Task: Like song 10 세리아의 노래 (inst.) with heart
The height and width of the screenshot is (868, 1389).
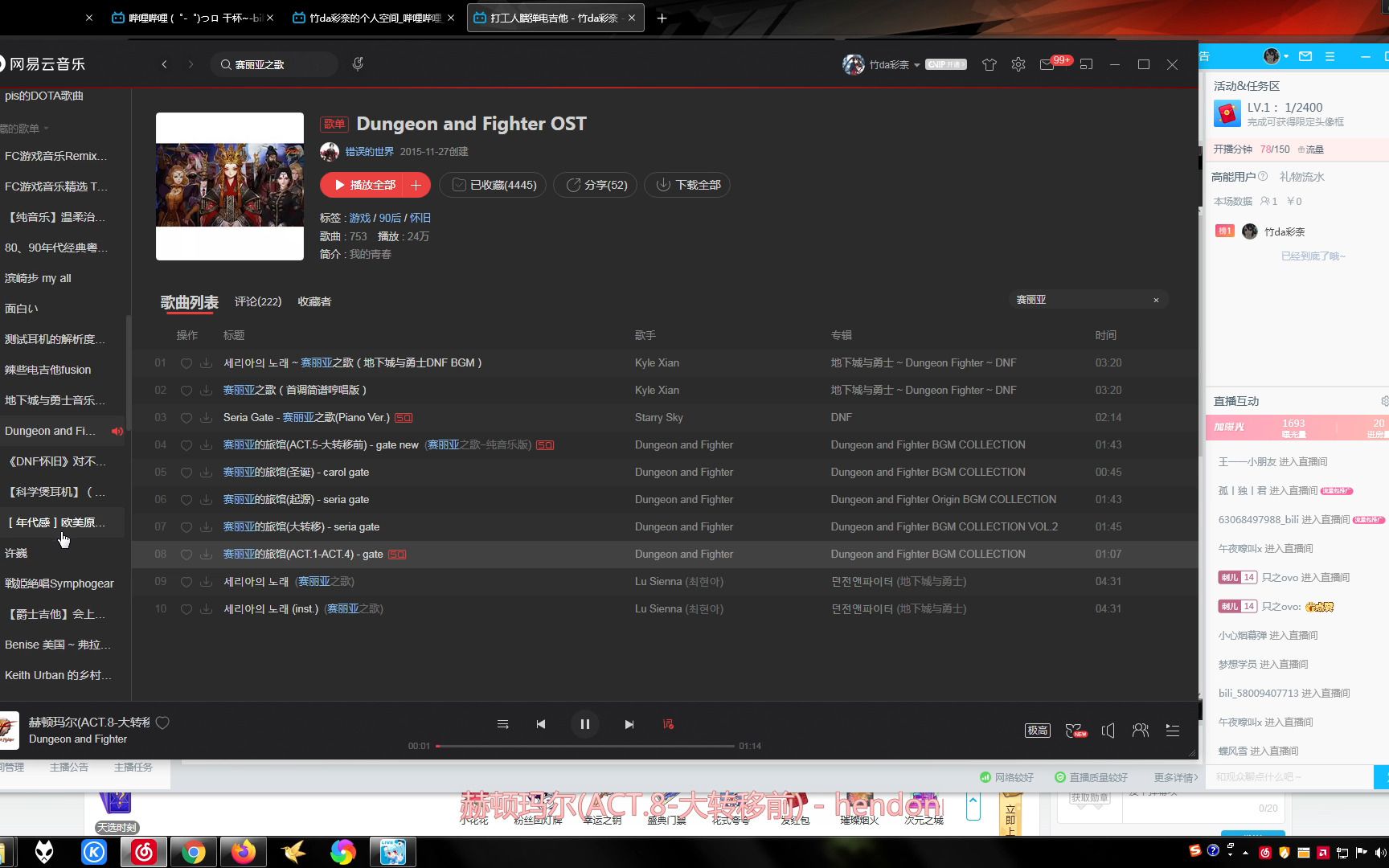Action: [186, 609]
